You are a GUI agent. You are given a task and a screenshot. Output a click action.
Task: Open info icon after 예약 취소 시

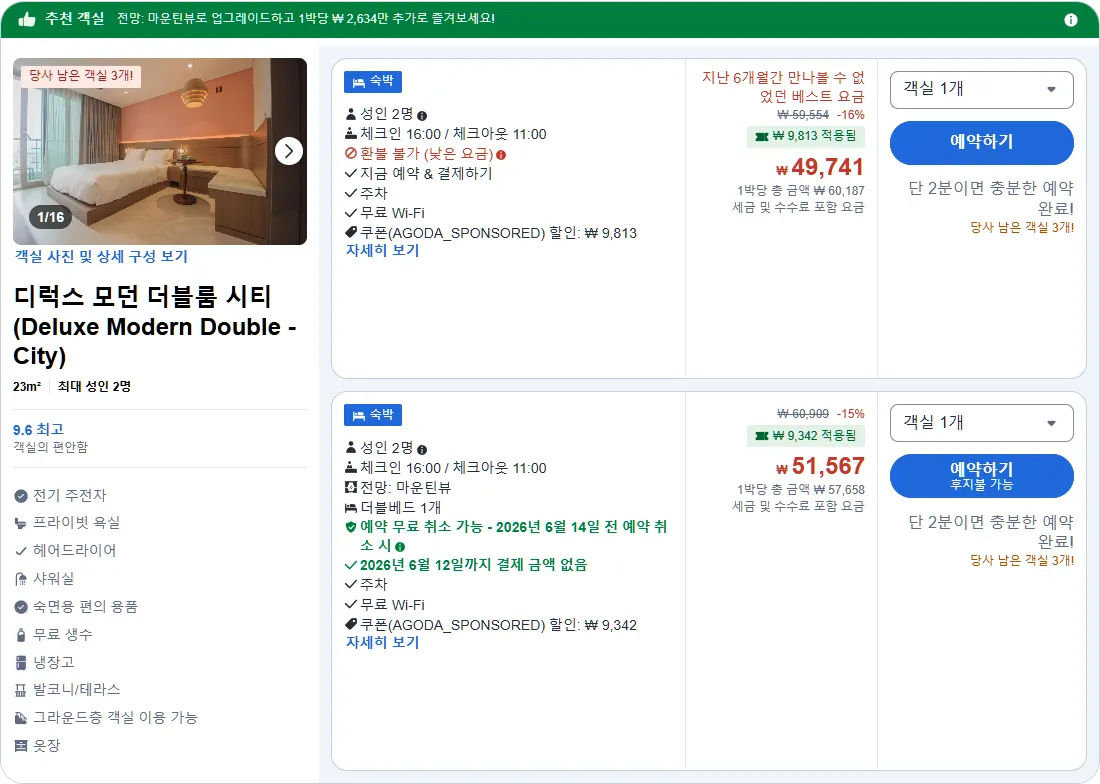point(400,547)
